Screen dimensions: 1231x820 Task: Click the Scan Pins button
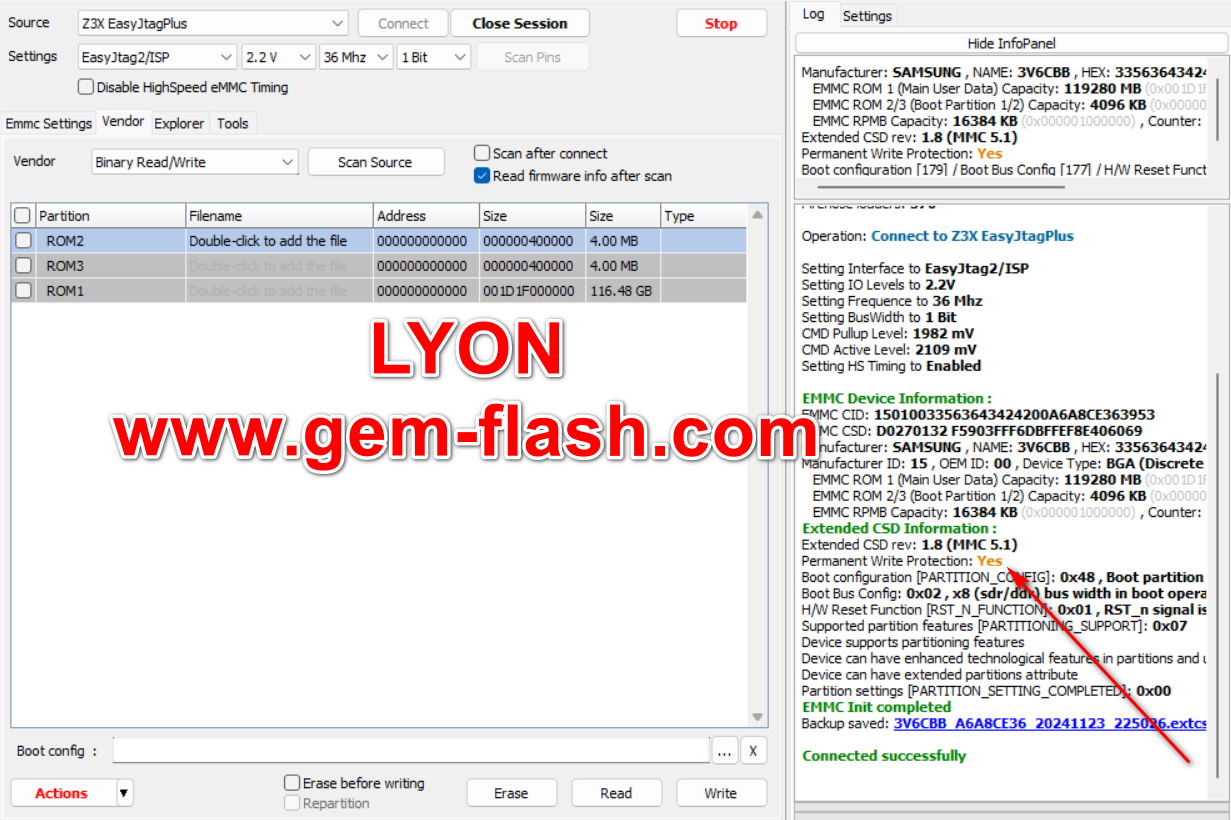coord(532,57)
